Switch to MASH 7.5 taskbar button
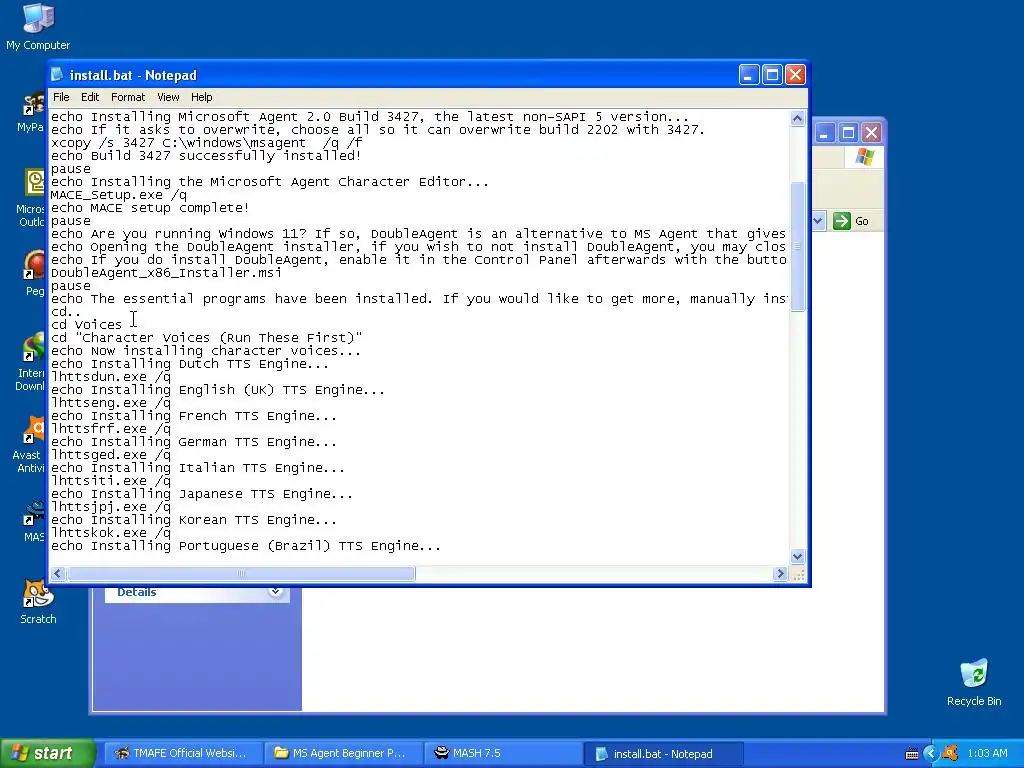 click(x=502, y=753)
